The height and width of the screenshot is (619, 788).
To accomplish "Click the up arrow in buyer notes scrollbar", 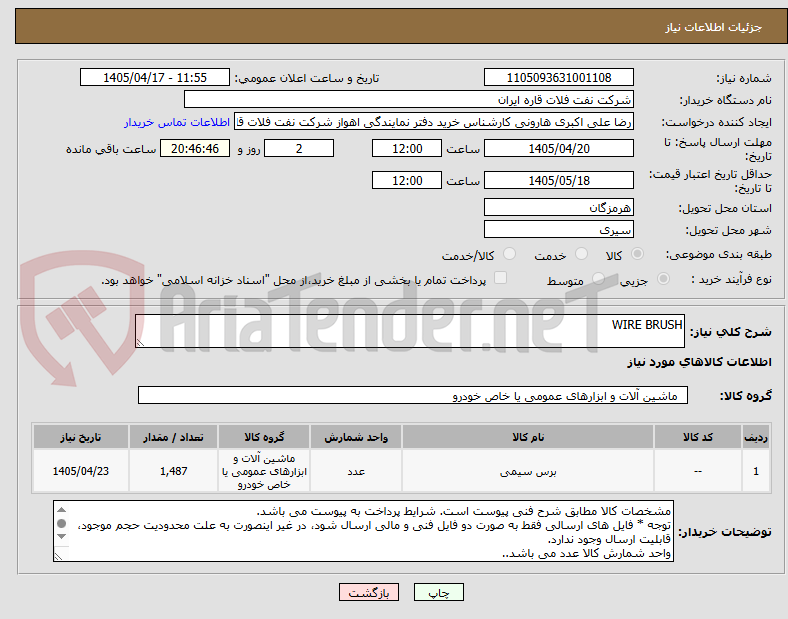I will pyautogui.click(x=61, y=510).
